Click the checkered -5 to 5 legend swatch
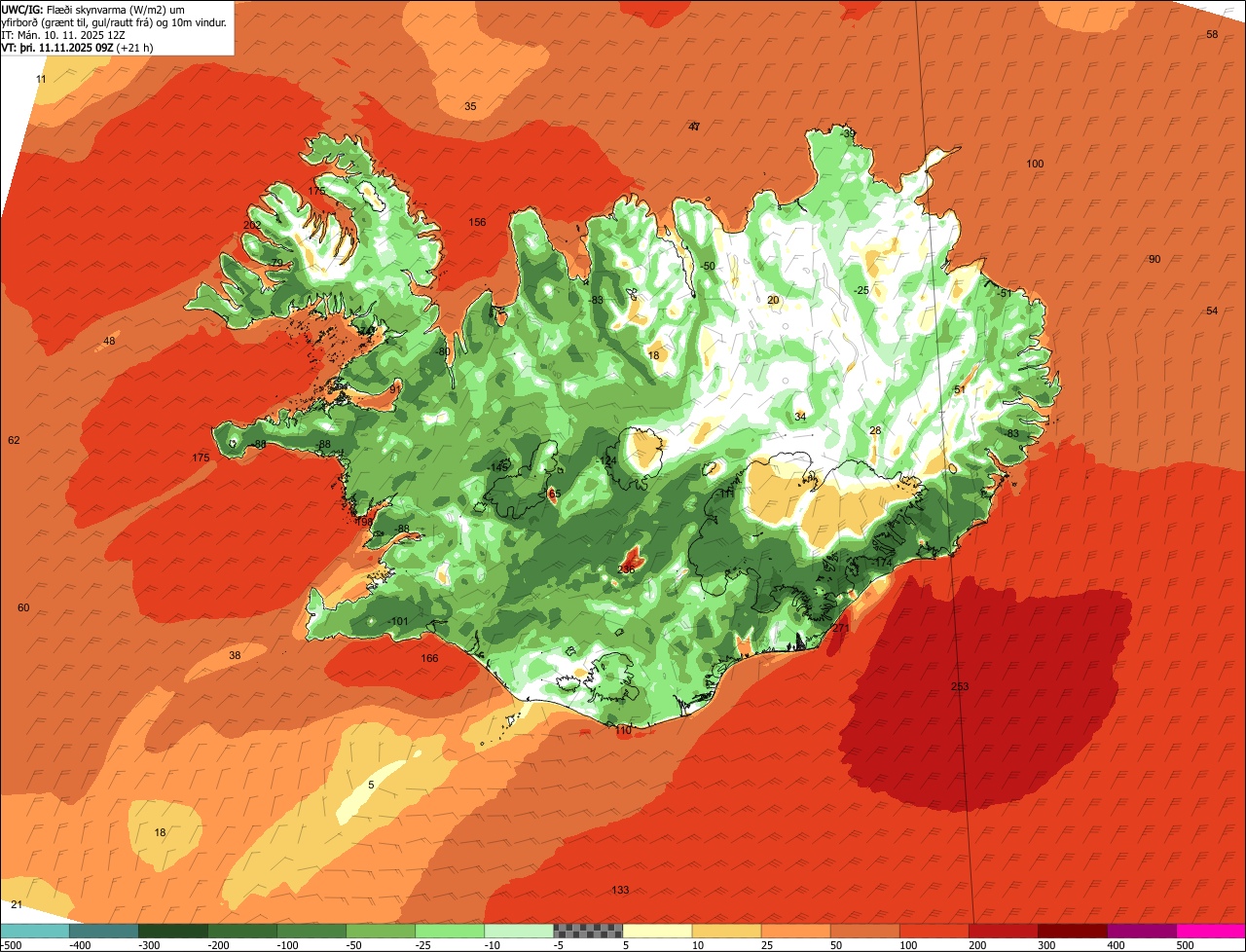 tap(588, 931)
